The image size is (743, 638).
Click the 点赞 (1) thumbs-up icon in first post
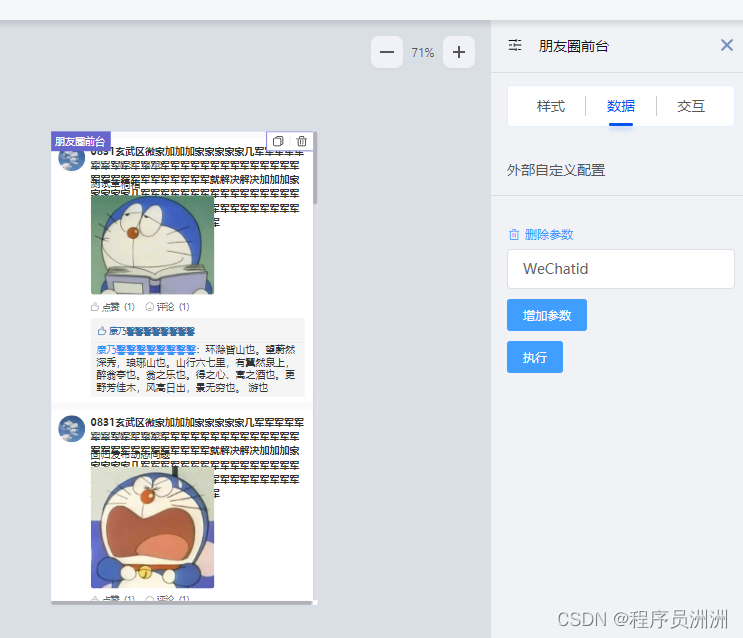point(95,307)
